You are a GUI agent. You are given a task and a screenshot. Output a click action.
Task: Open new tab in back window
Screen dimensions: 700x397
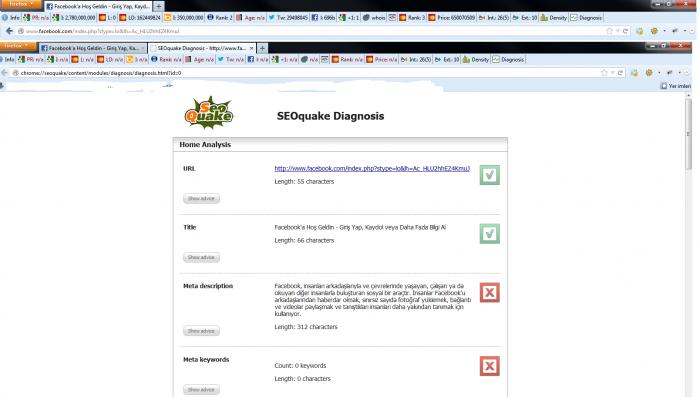[x=158, y=6]
